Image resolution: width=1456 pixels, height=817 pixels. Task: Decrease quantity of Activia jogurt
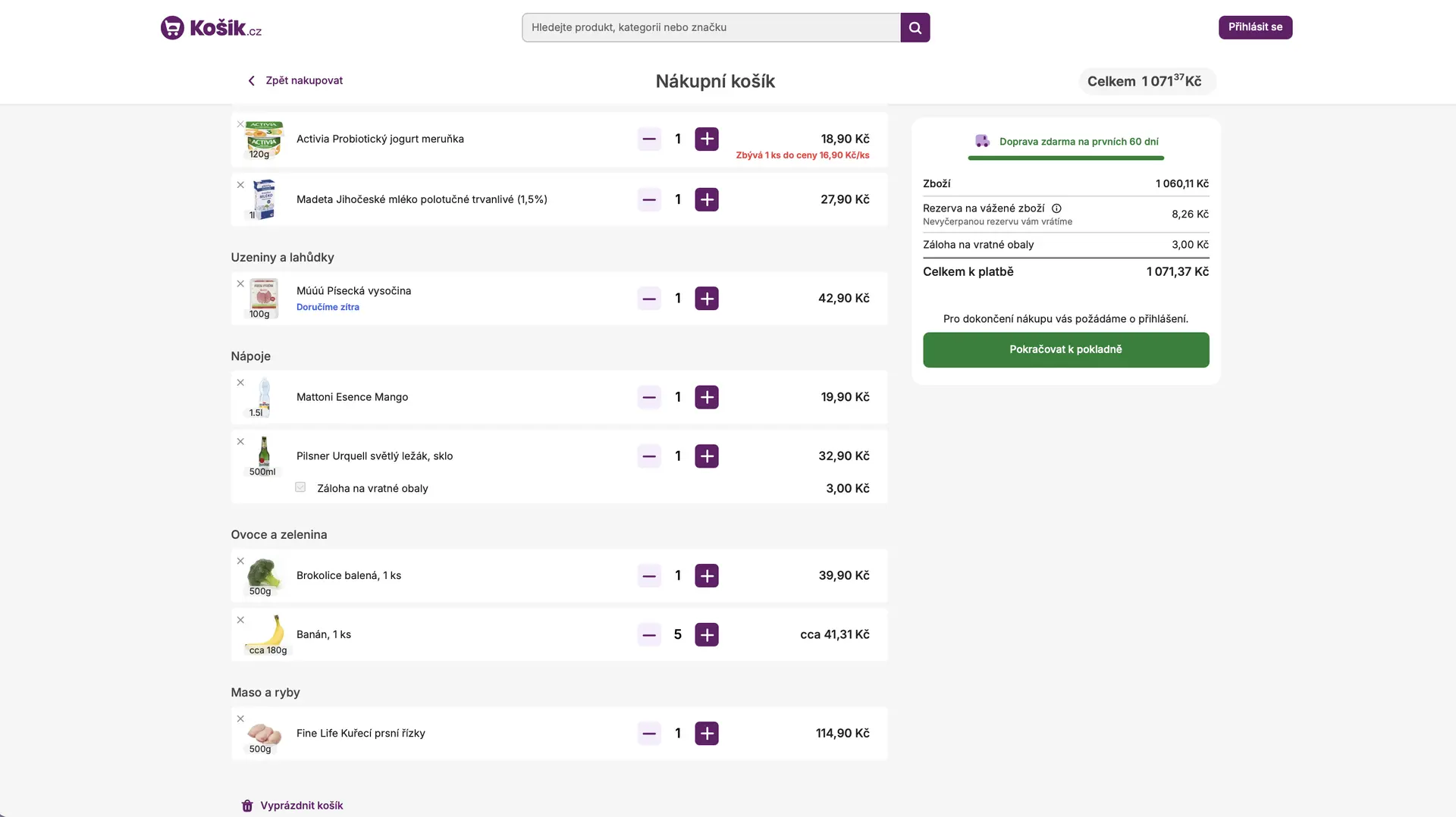(649, 139)
